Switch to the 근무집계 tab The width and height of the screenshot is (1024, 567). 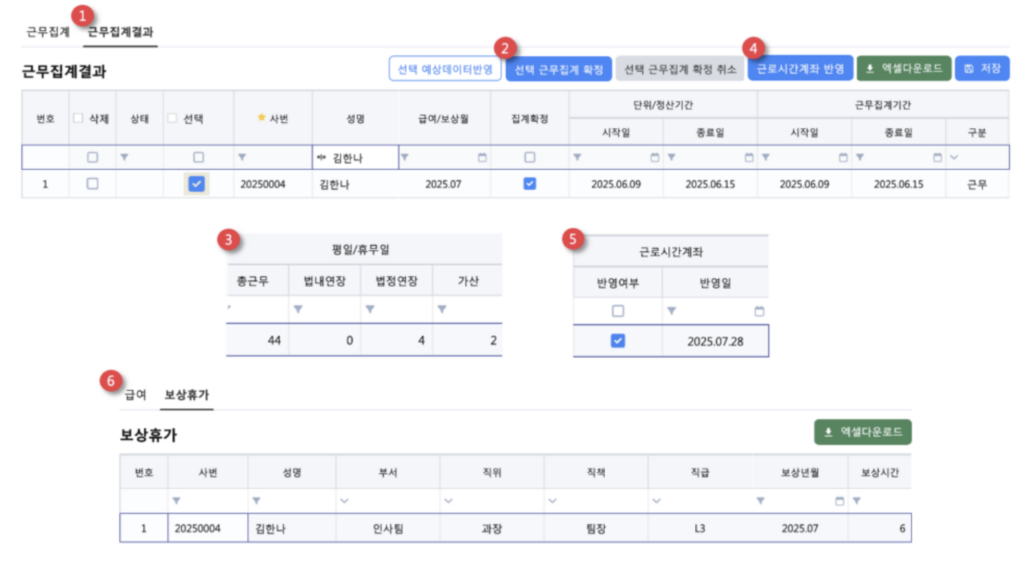pos(47,32)
